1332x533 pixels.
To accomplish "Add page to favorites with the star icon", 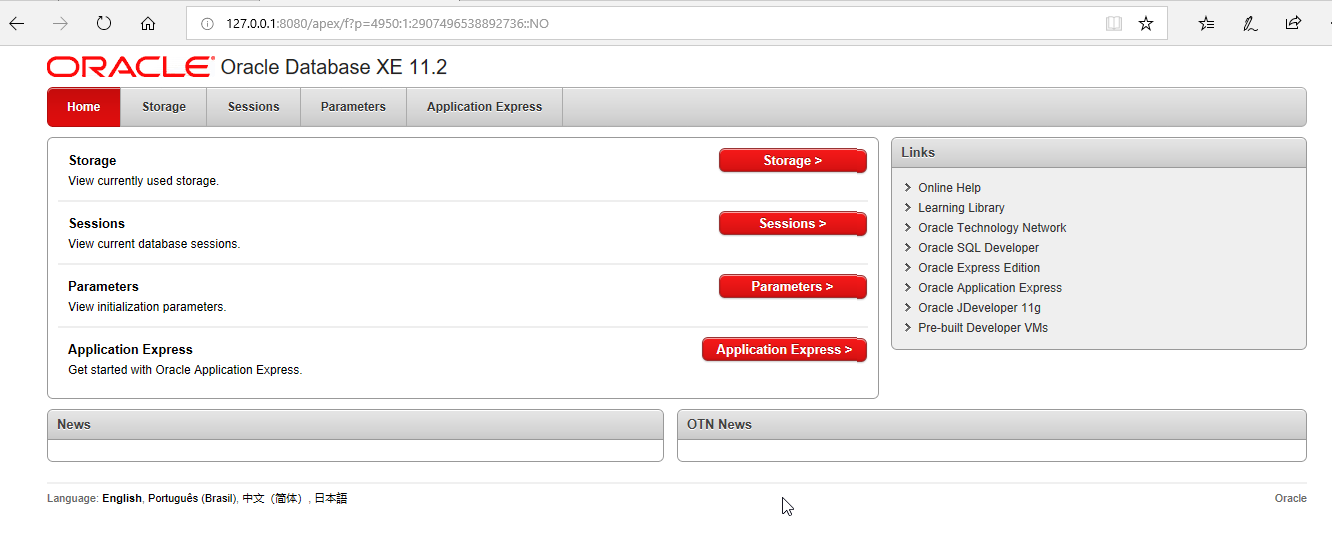I will click(1146, 23).
